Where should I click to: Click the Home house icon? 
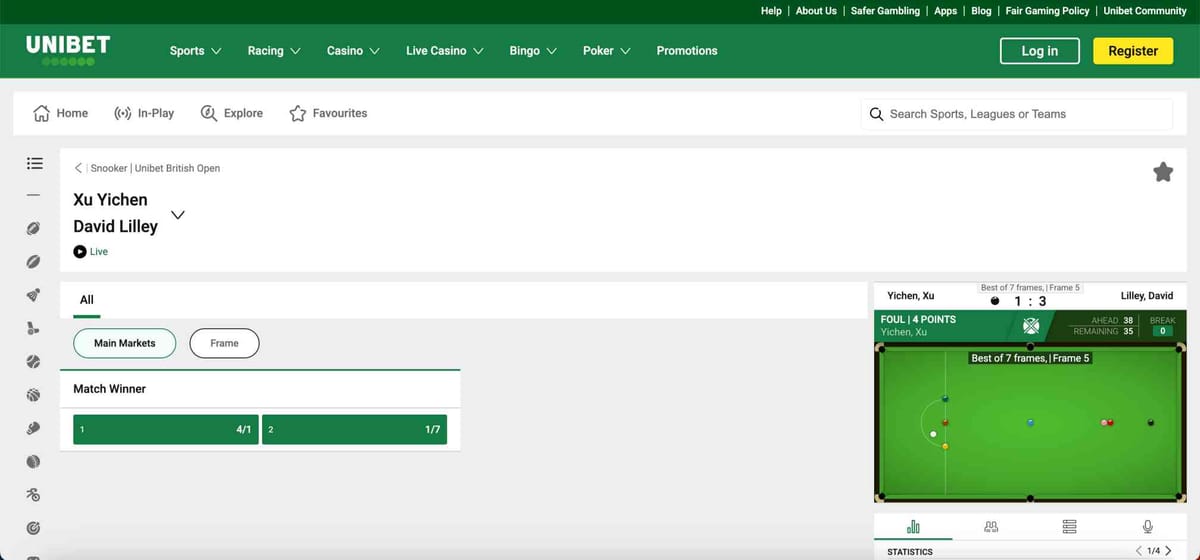[41, 113]
